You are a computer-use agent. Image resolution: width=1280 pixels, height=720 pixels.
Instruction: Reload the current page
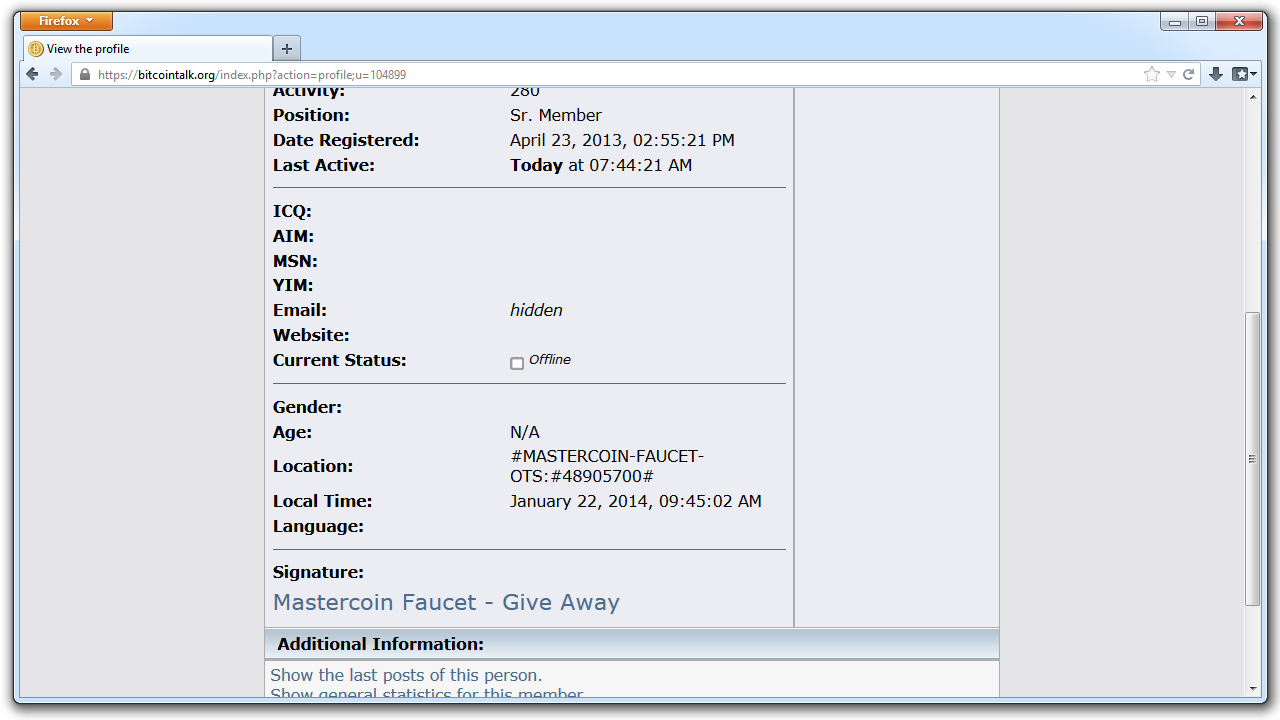click(1189, 74)
